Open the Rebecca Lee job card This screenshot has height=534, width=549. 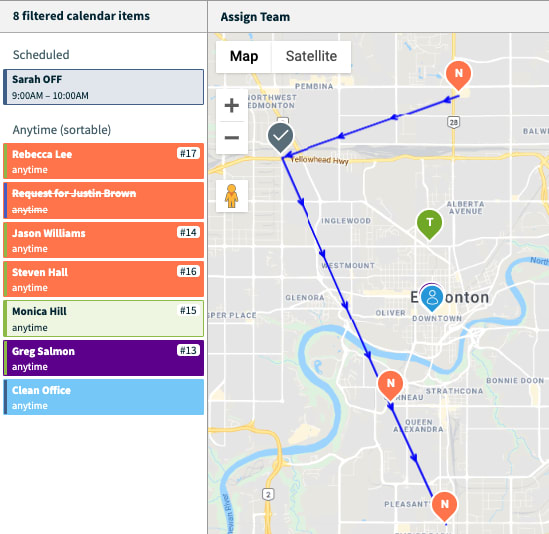pyautogui.click(x=103, y=161)
